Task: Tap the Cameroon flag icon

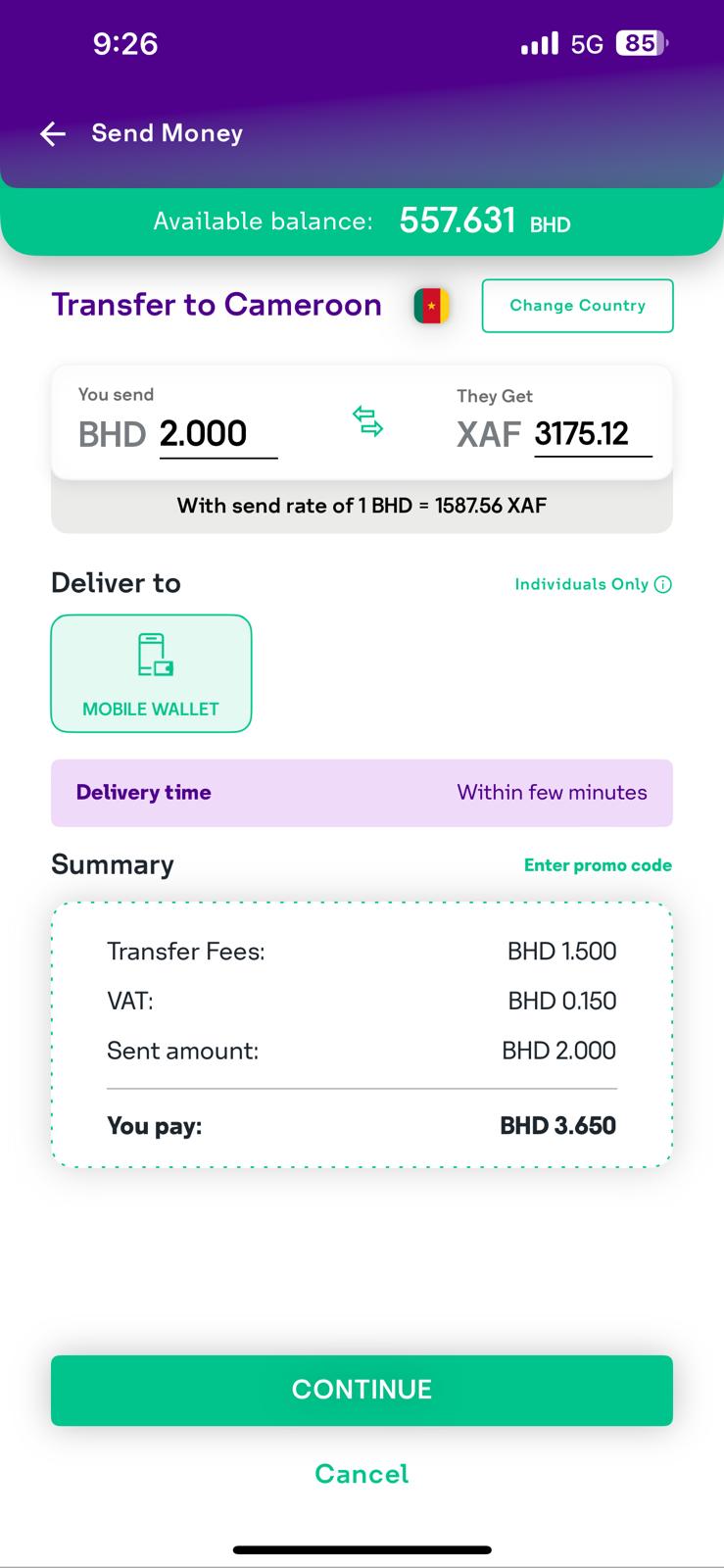Action: pos(431,306)
